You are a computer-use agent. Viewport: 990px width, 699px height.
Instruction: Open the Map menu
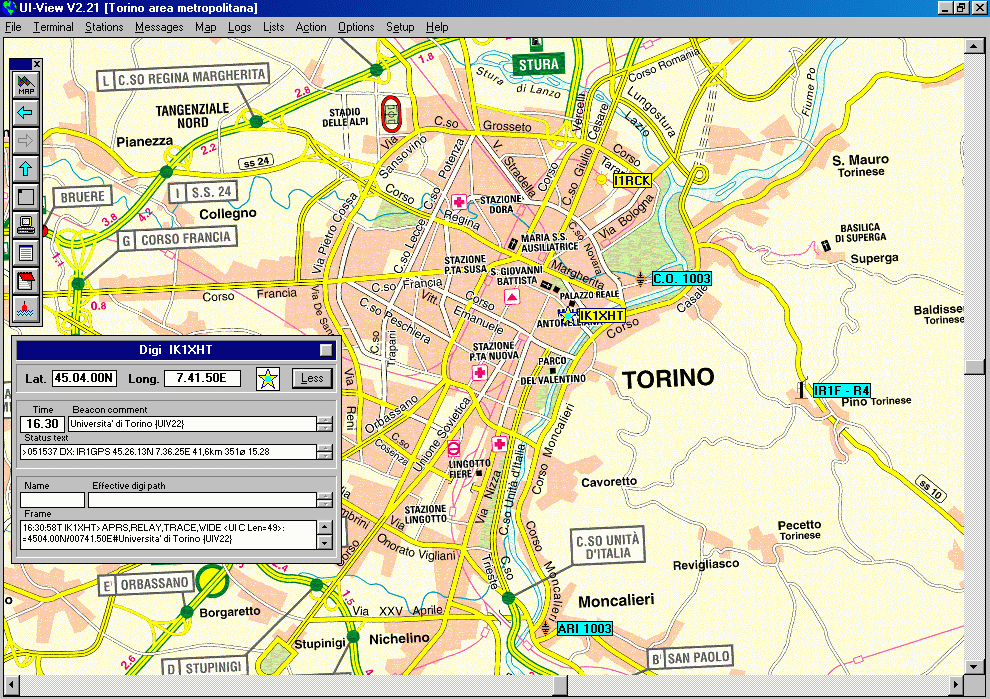(x=206, y=27)
